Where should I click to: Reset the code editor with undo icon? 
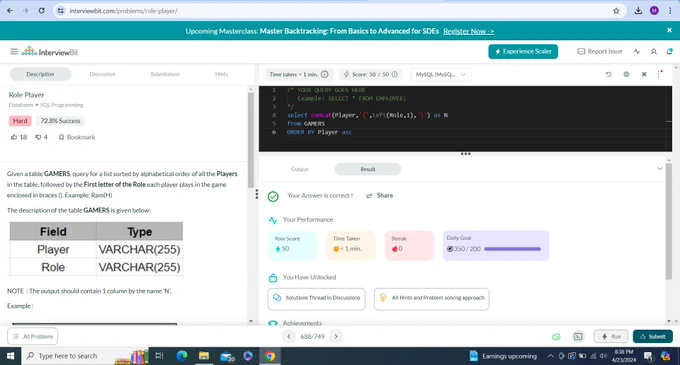608,74
